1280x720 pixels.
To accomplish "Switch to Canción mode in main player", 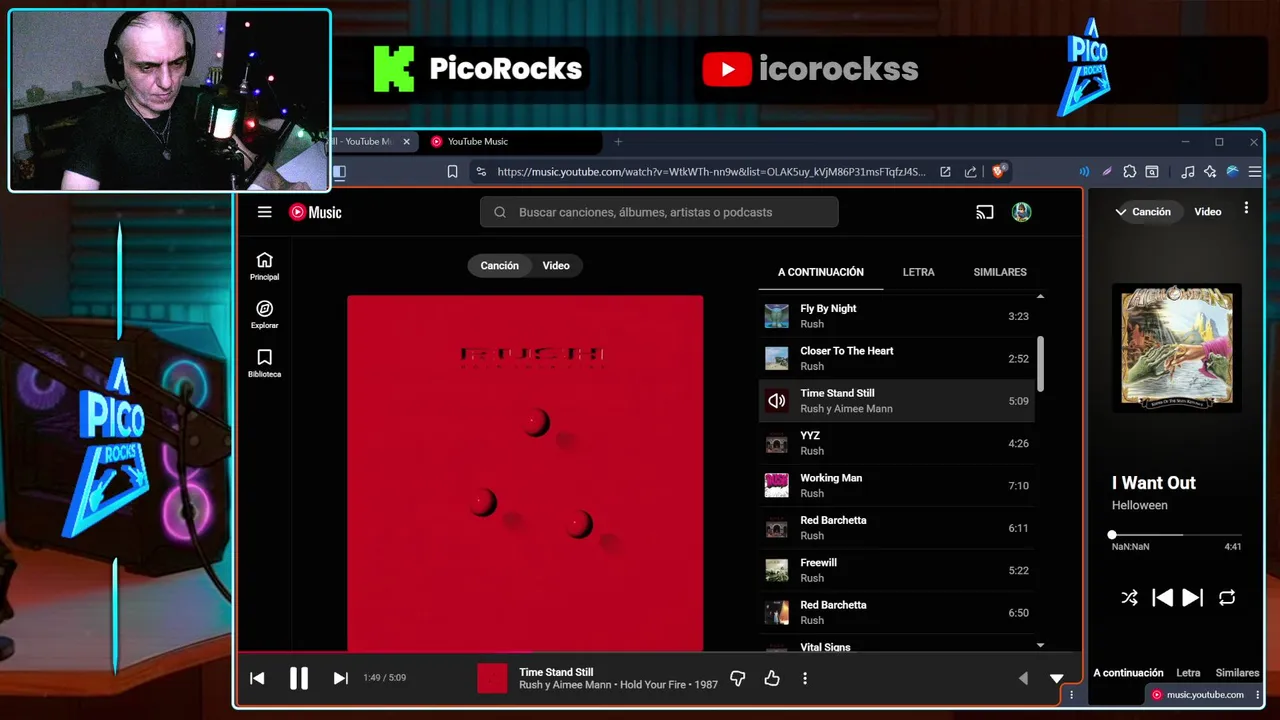I will pyautogui.click(x=499, y=266).
